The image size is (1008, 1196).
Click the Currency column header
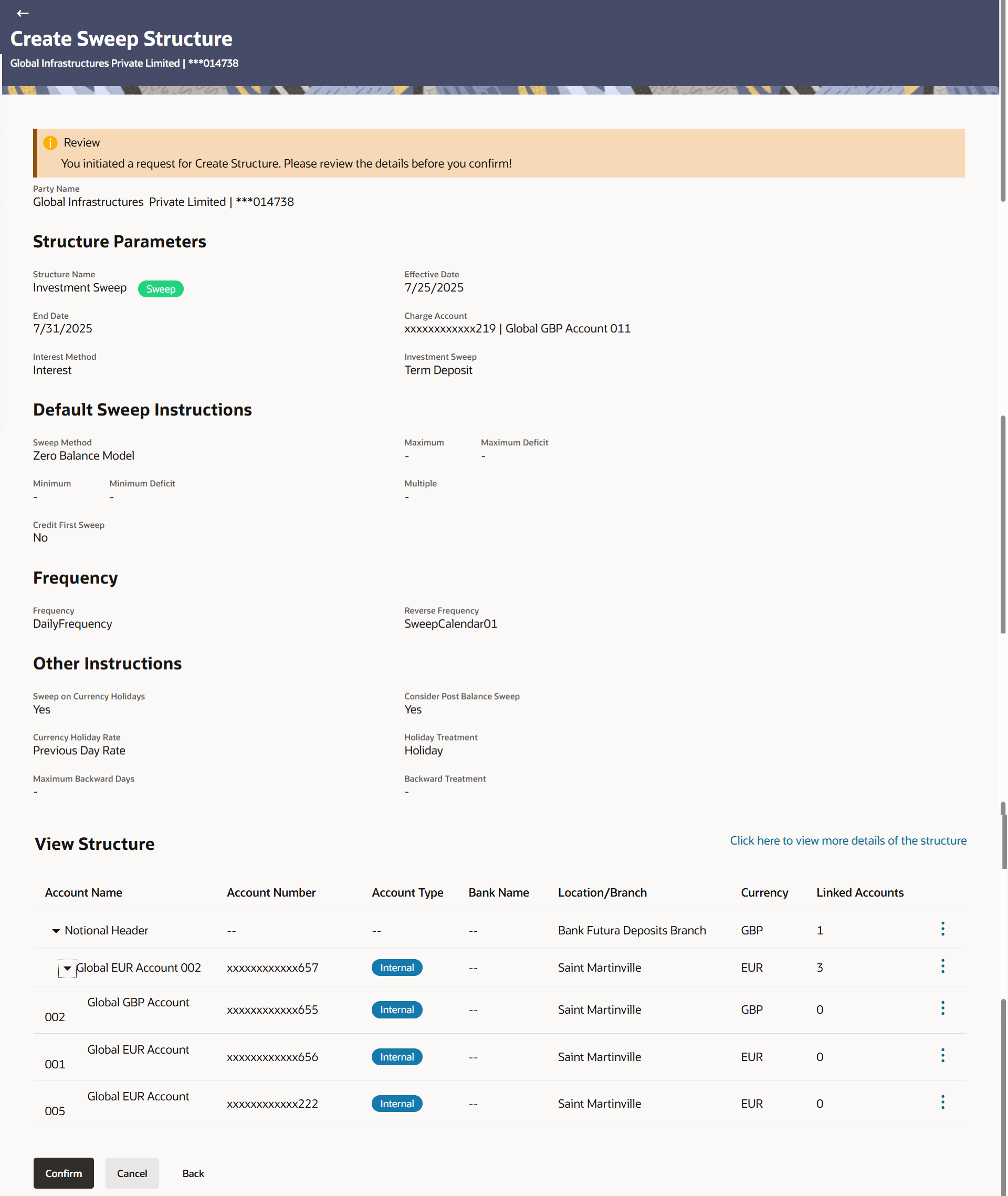[x=764, y=892]
